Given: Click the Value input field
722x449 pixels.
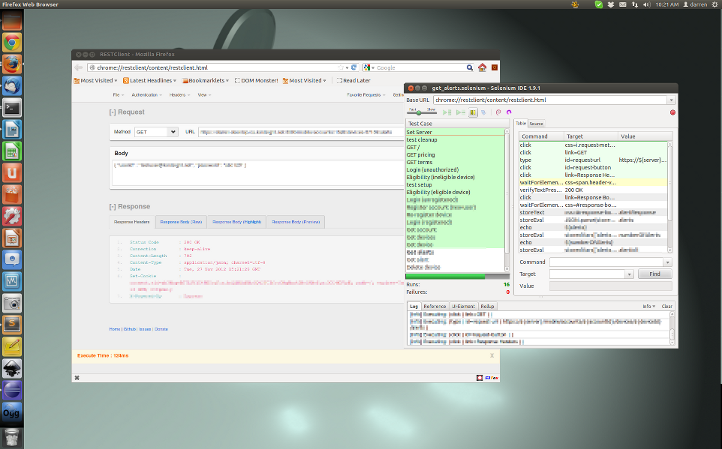Looking at the screenshot, I should (611, 286).
